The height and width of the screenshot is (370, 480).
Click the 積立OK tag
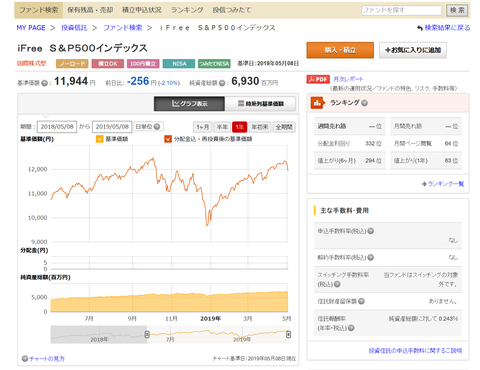click(108, 64)
